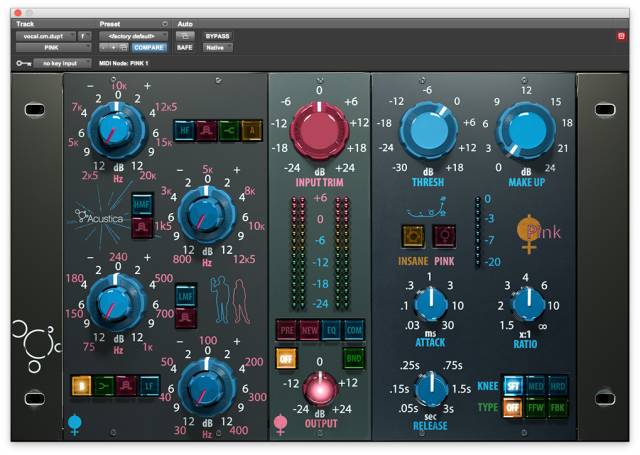Click the HF band 10k gain knob
This screenshot has width=640, height=455.
point(117,131)
